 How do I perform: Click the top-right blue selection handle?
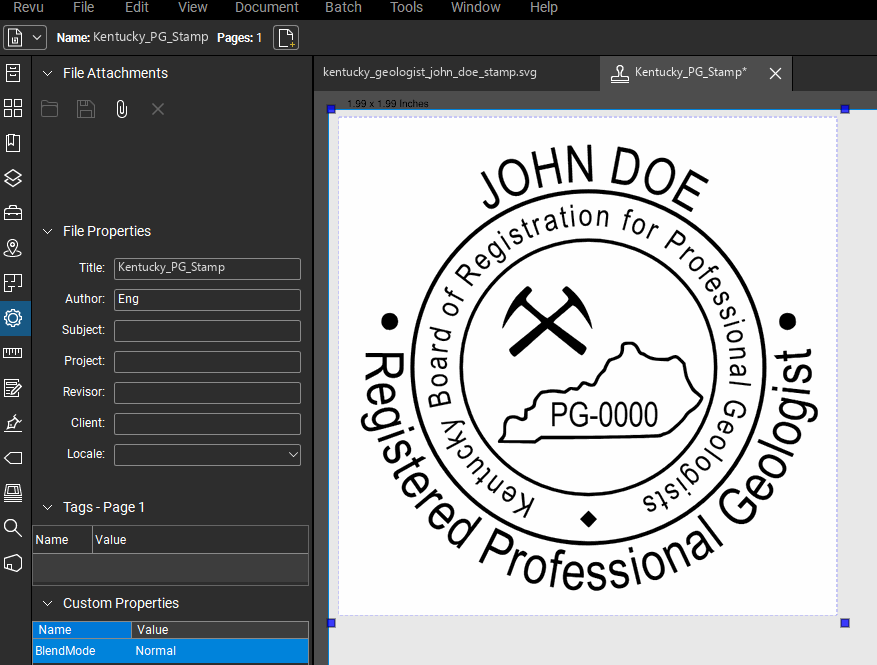(845, 109)
